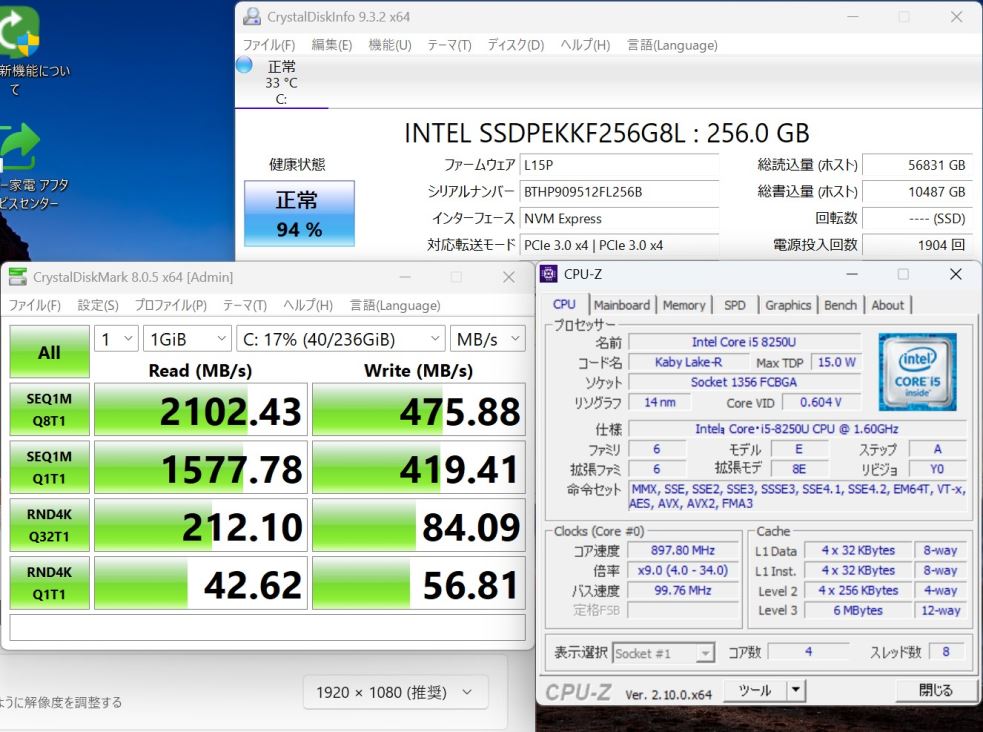The height and width of the screenshot is (732, 983).
Task: Click the SEQ1M Q8T1 write result 475.88
Action: pos(419,410)
